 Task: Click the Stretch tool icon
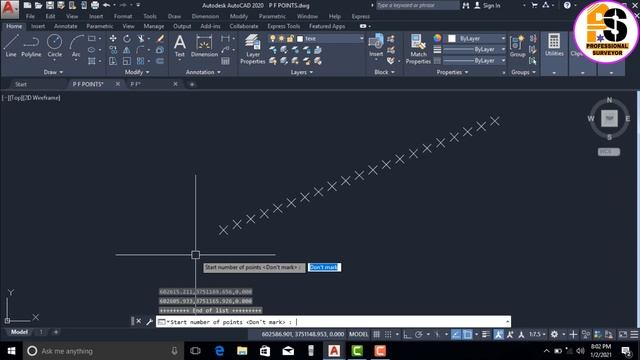[x=113, y=61]
